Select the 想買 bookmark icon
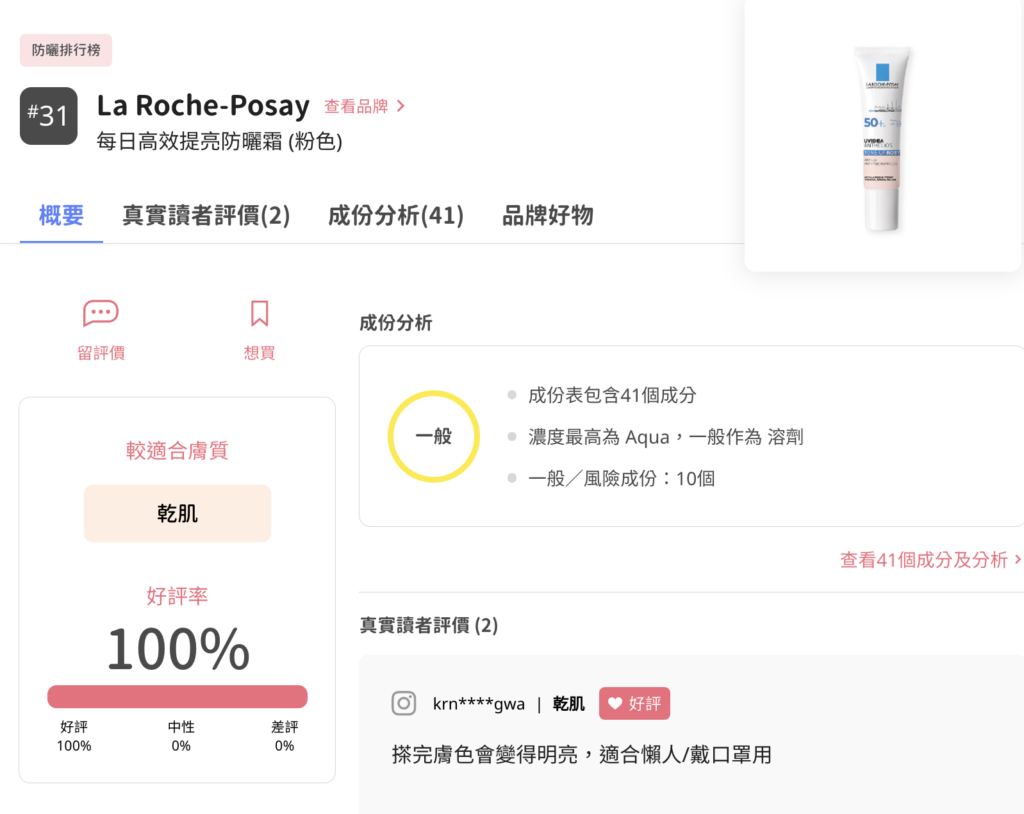Screen dimensions: 1024x814 [x=259, y=313]
